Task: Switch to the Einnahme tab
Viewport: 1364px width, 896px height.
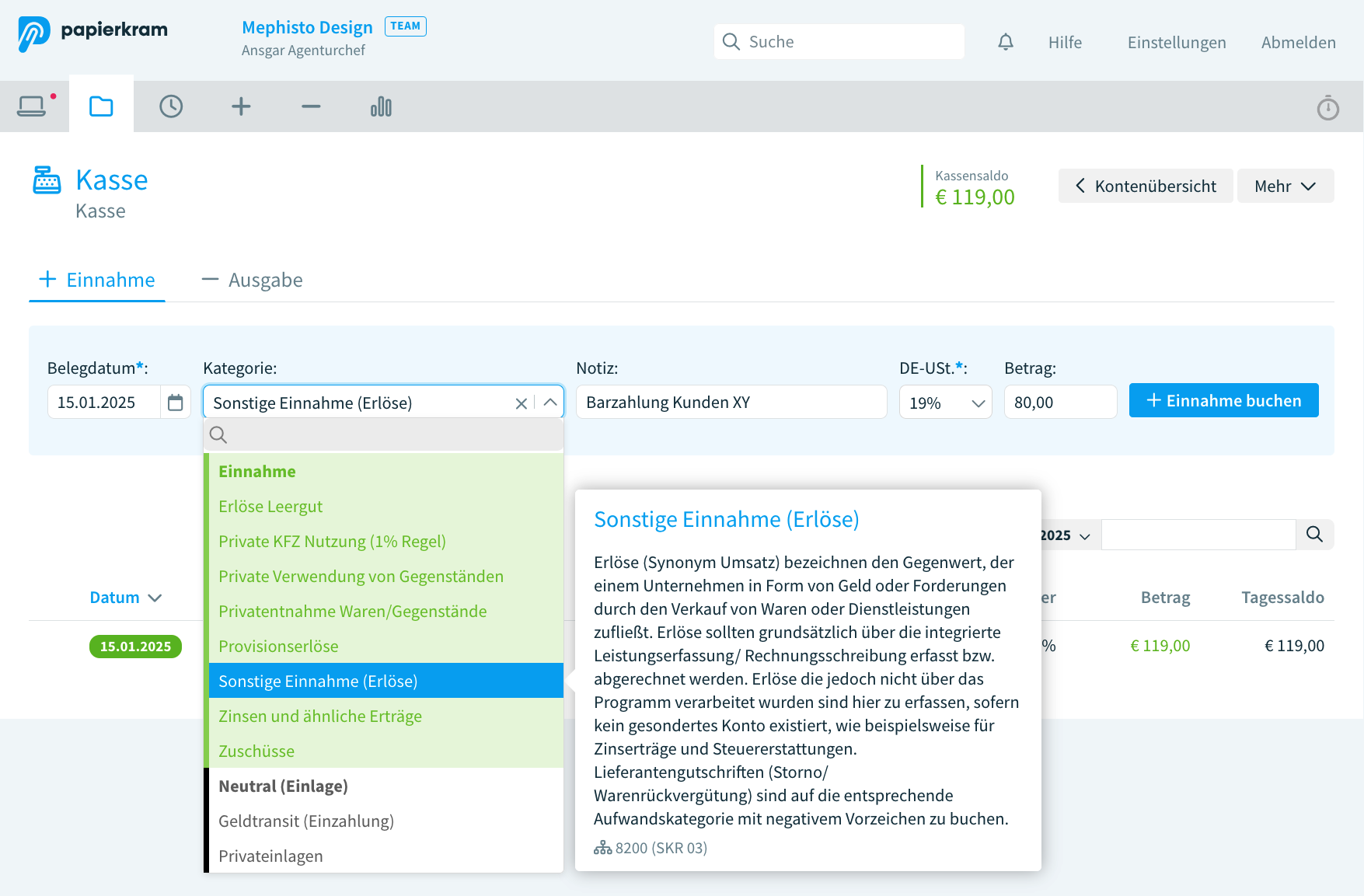Action: click(97, 280)
